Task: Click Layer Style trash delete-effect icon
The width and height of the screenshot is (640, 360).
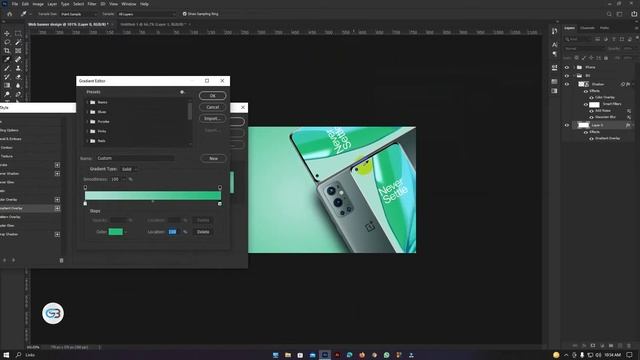Action: [x=62, y=260]
